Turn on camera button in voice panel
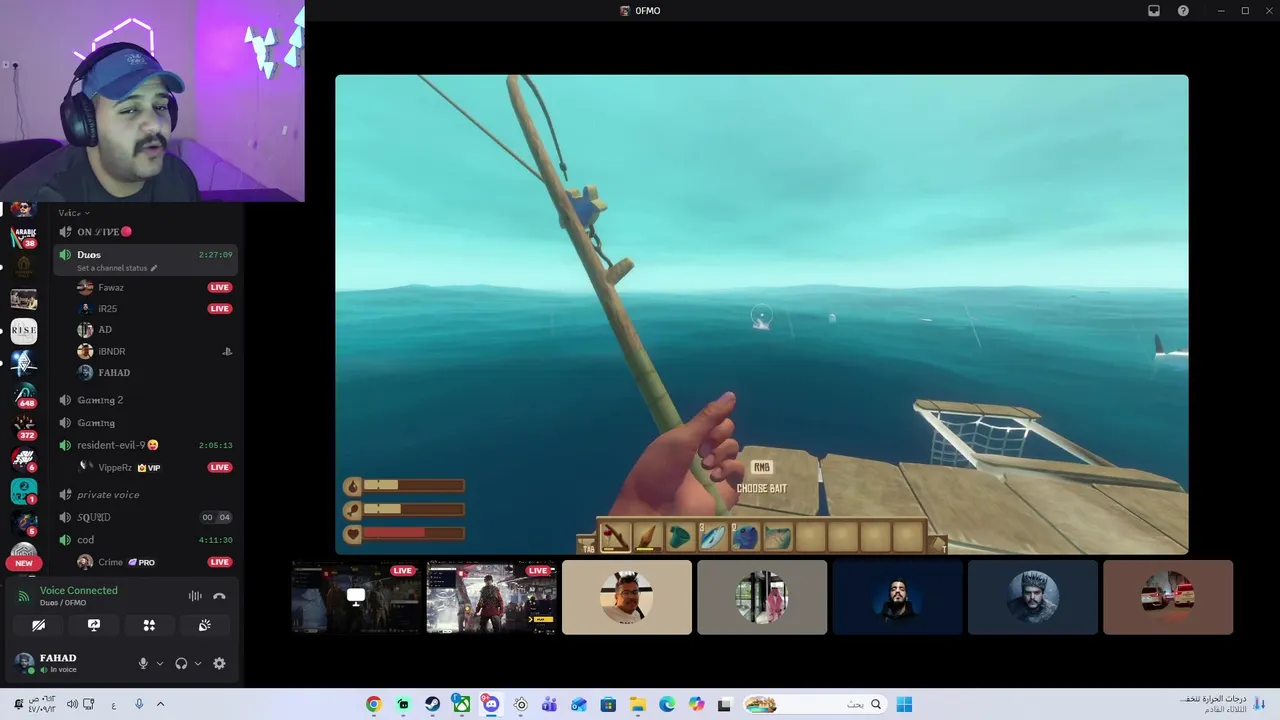The height and width of the screenshot is (720, 1280). pos(38,625)
